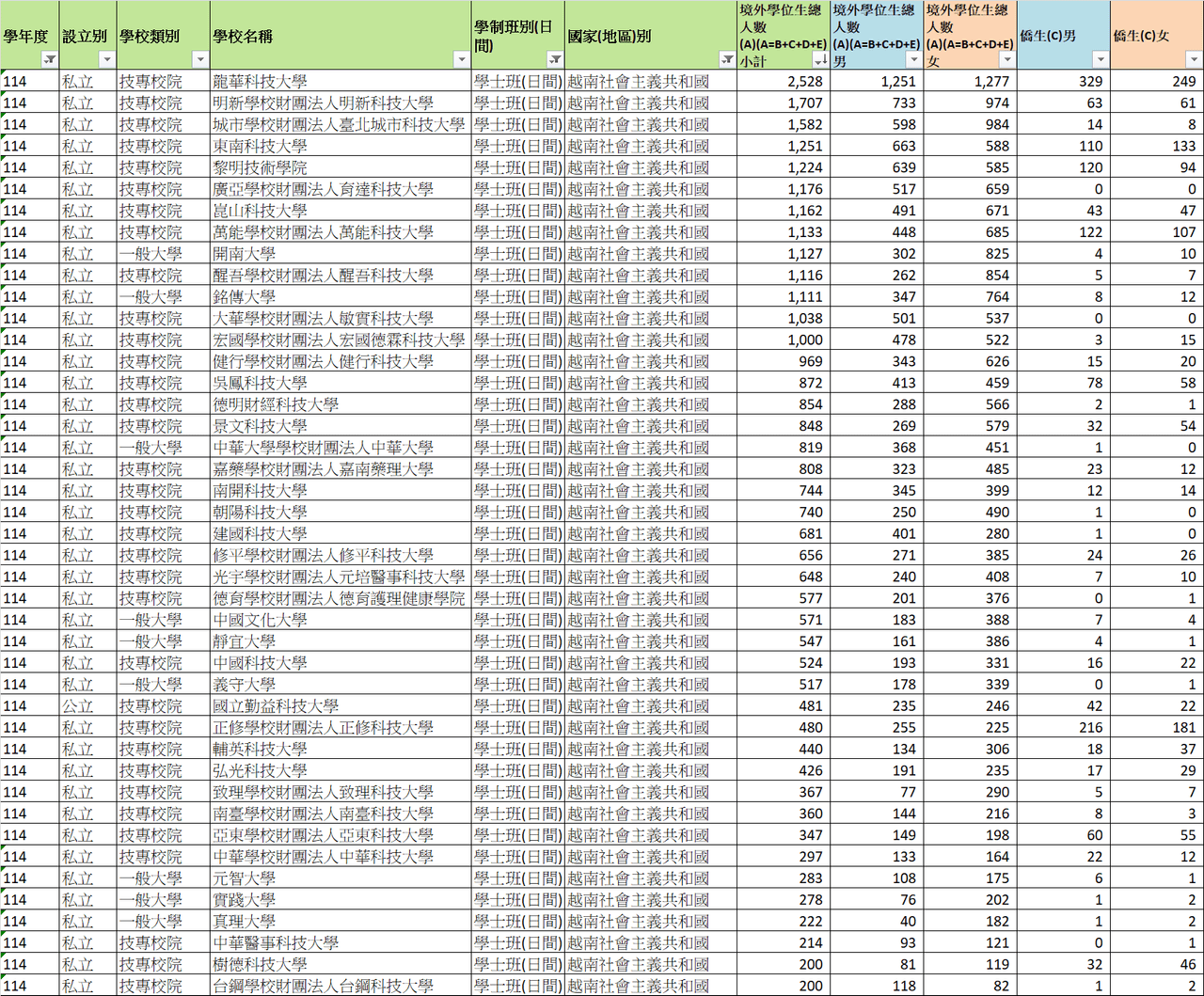Viewport: 1204px width, 996px height.
Task: Open the 僑生(C)女 filter dropdown
Action: click(1194, 60)
